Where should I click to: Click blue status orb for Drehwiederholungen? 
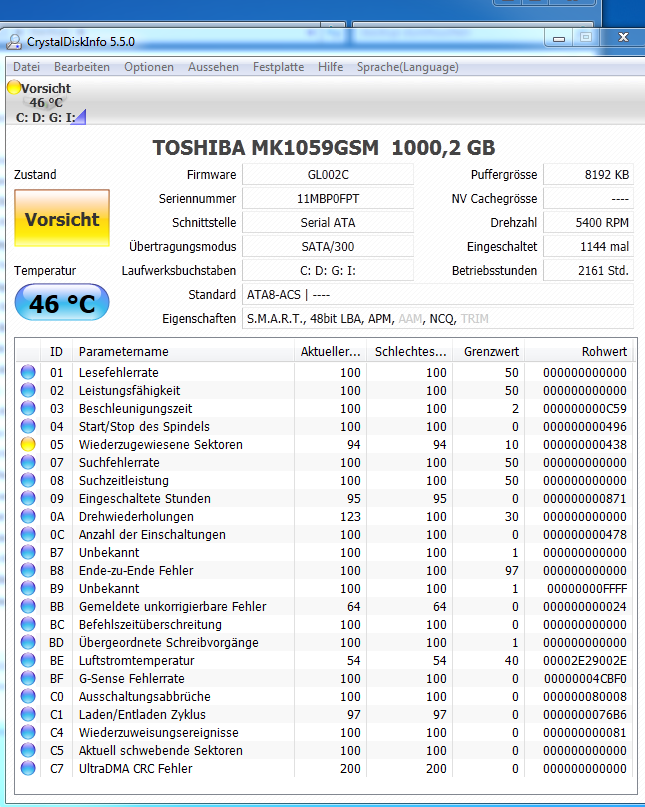(28, 516)
